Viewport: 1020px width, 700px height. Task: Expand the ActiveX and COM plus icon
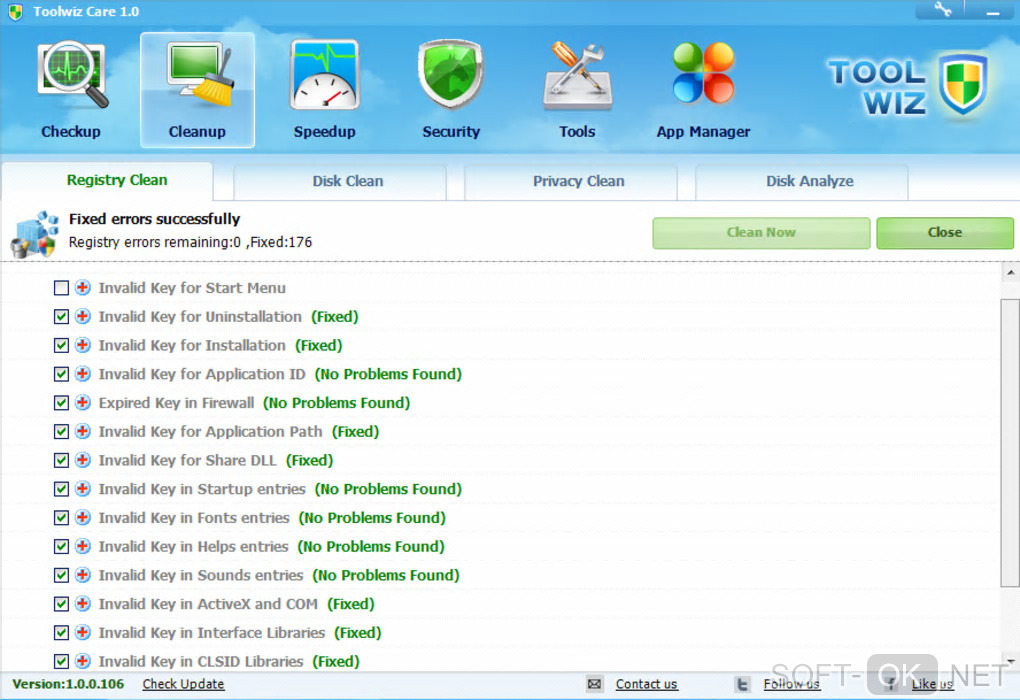tap(83, 604)
